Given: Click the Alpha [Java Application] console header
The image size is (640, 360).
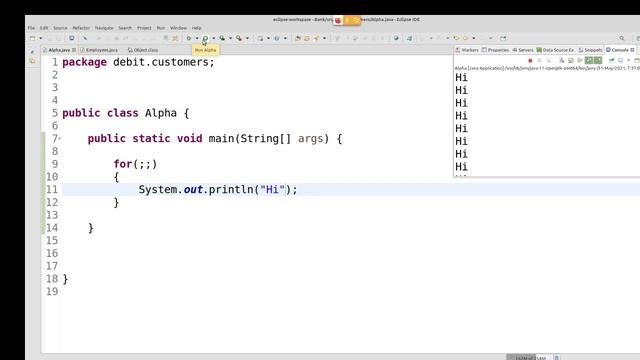Looking at the screenshot, I should click(547, 68).
